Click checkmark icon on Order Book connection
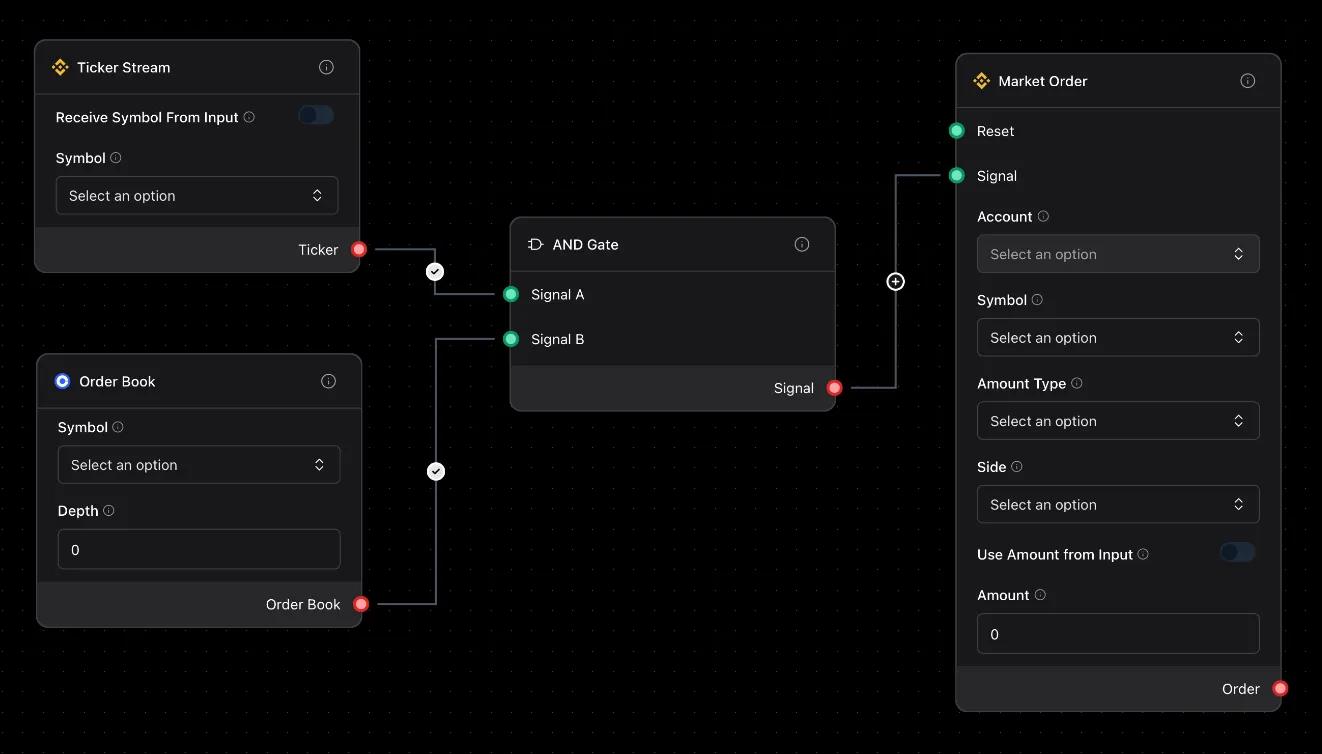This screenshot has width=1322, height=754. (436, 471)
